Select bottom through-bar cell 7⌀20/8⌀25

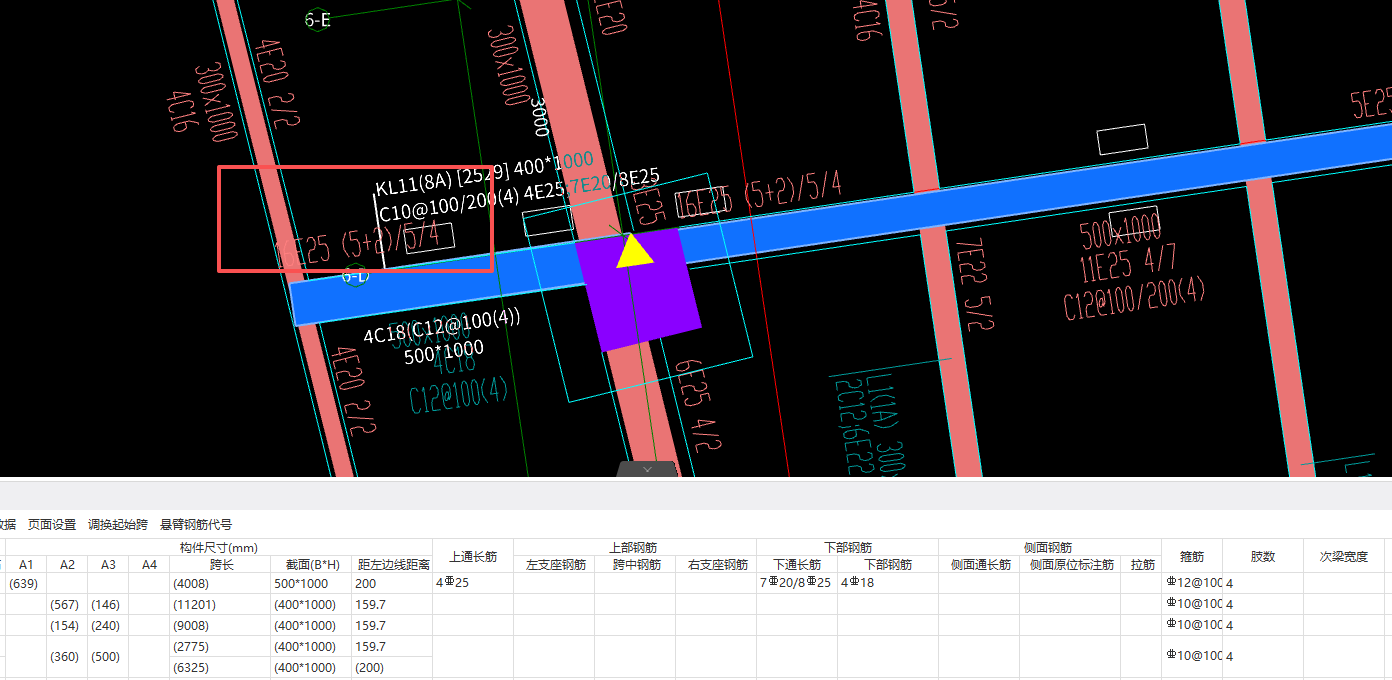(x=797, y=583)
